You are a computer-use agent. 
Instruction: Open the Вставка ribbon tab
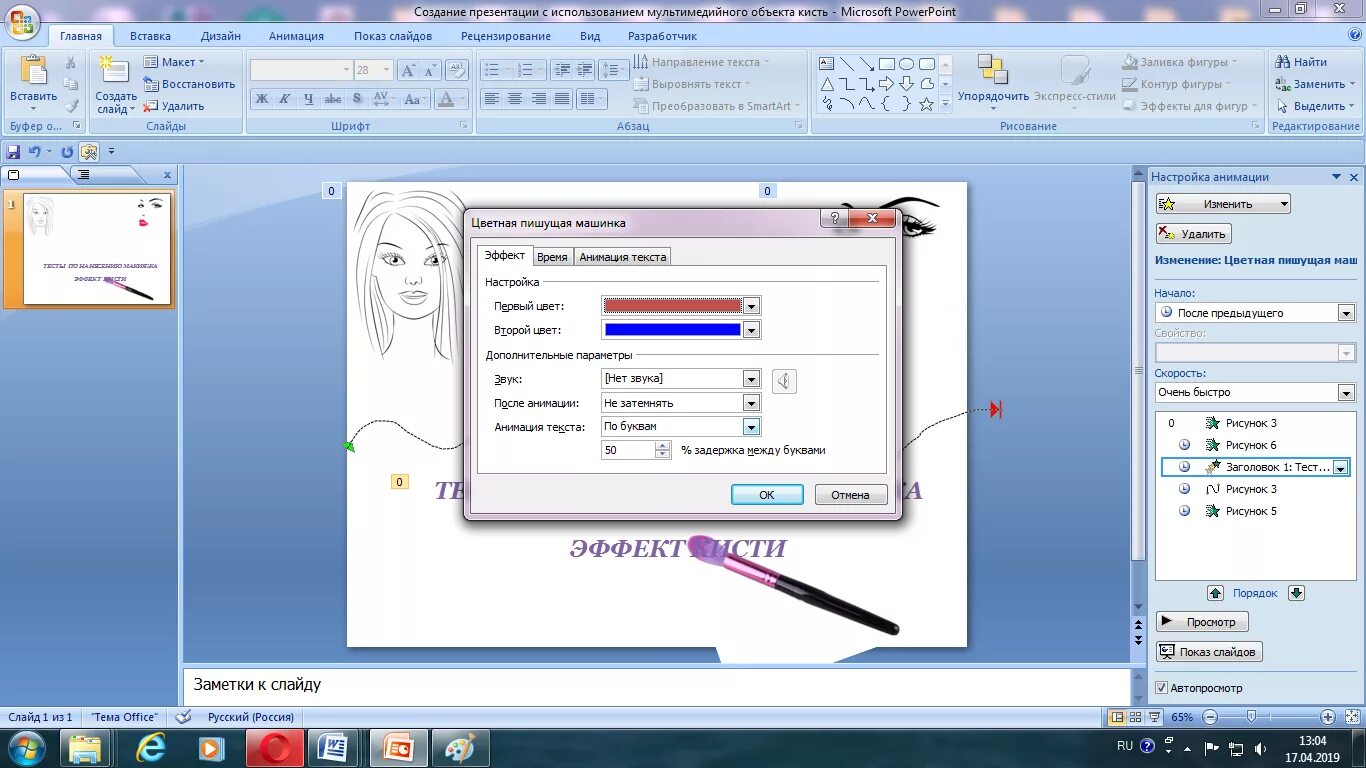[x=150, y=36]
